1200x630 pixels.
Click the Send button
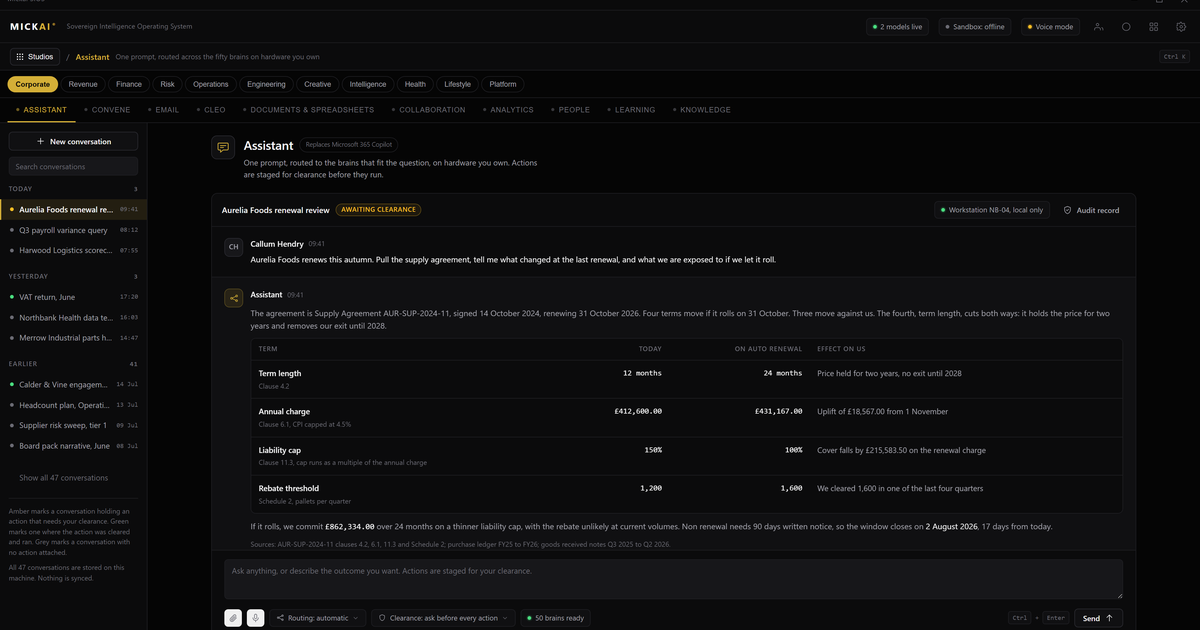[x=1098, y=618]
